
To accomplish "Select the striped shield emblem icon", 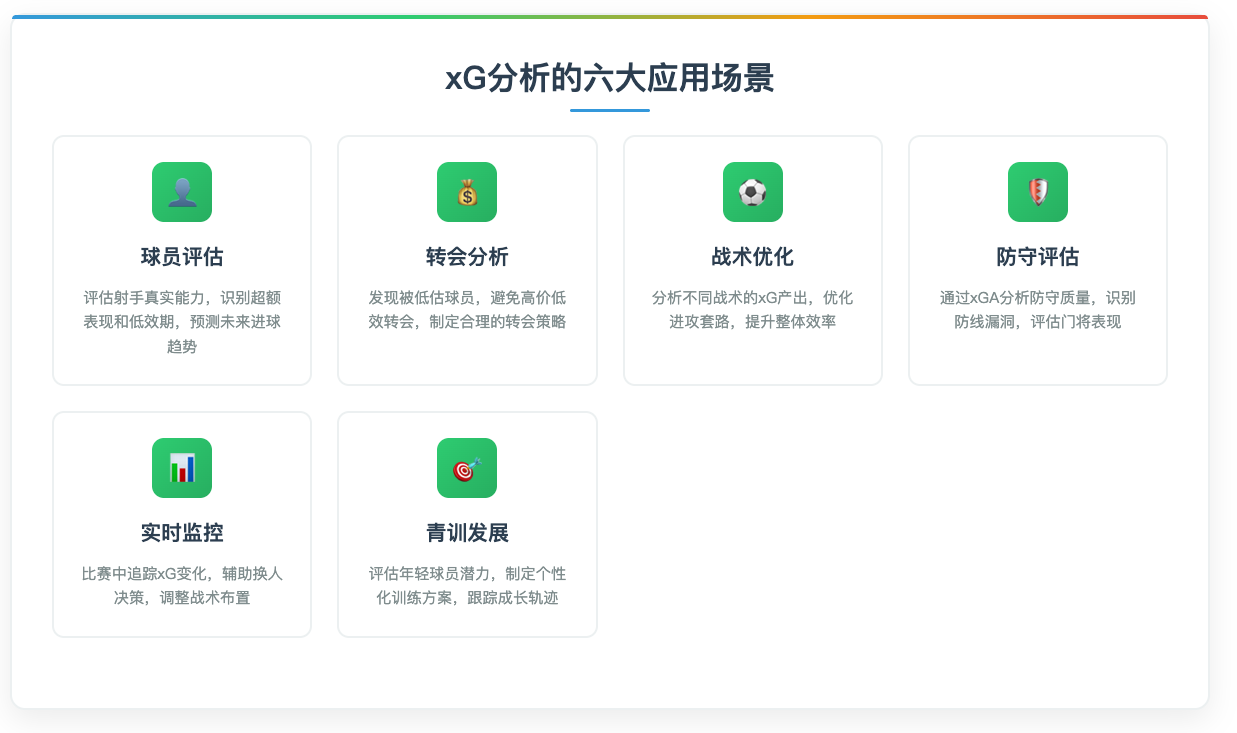I will [1037, 192].
